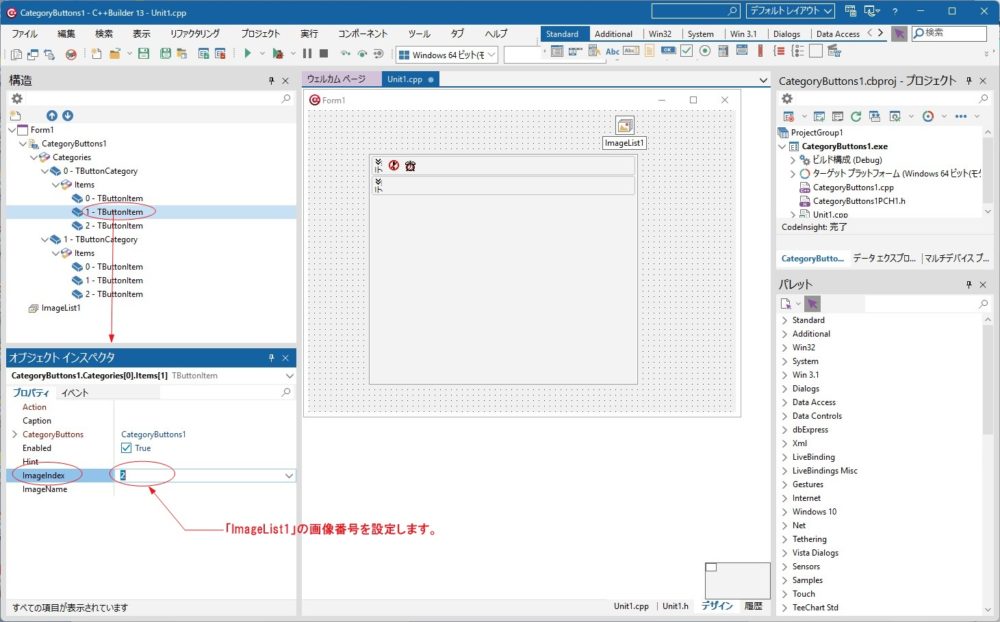1000x622 pixels.
Task: Open the ImageIndex value dropdown
Action: pos(289,476)
